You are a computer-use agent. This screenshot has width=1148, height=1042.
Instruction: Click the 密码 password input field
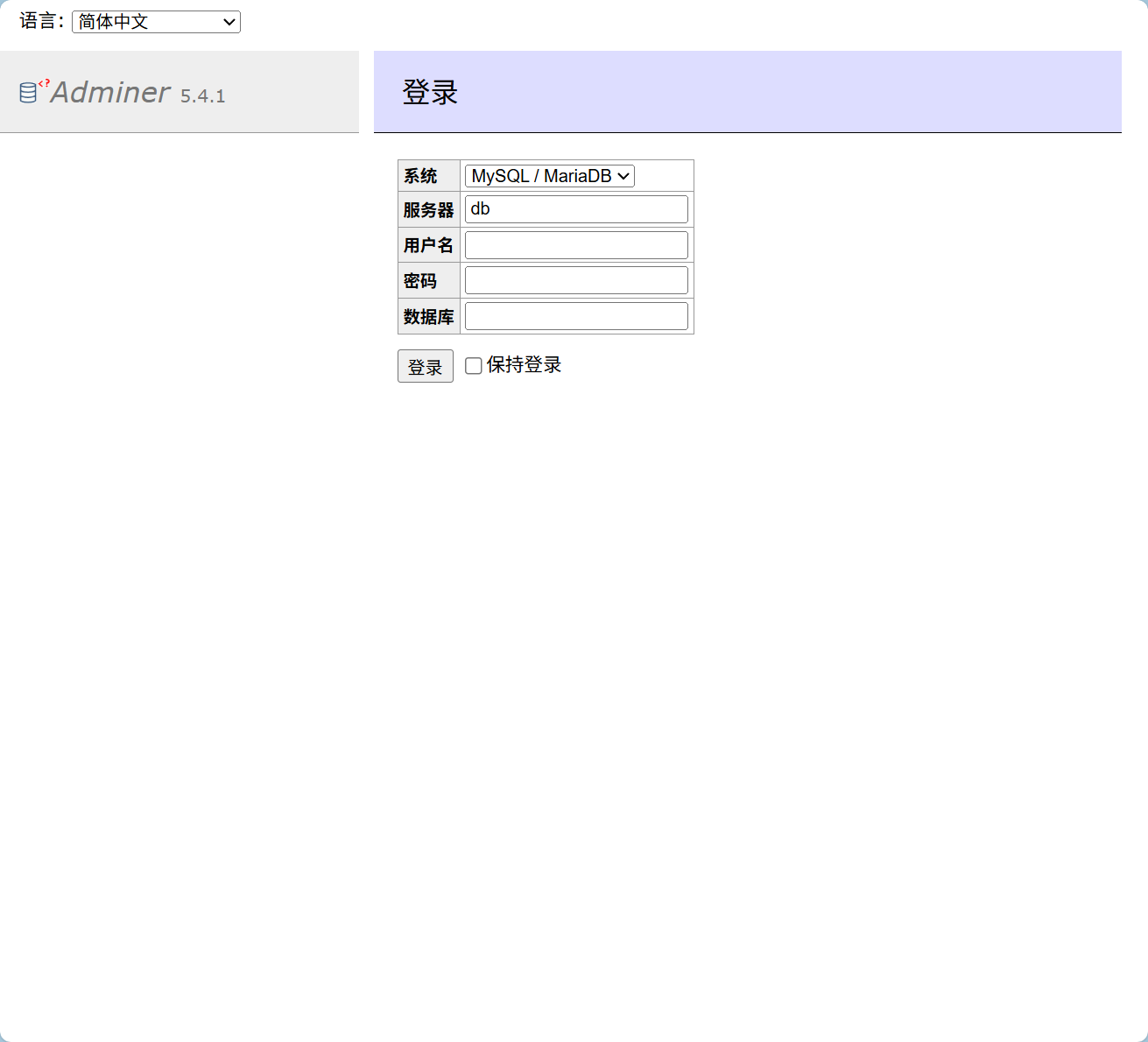point(575,279)
